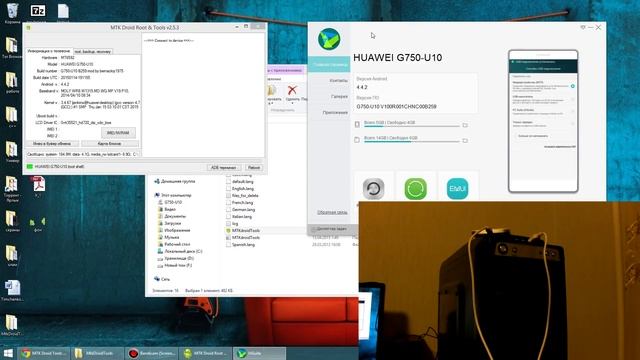Screen dimensions: 640x360
Task: Select MTKdroidTools file with green shield icon
Action: pyautogui.click(x=243, y=231)
